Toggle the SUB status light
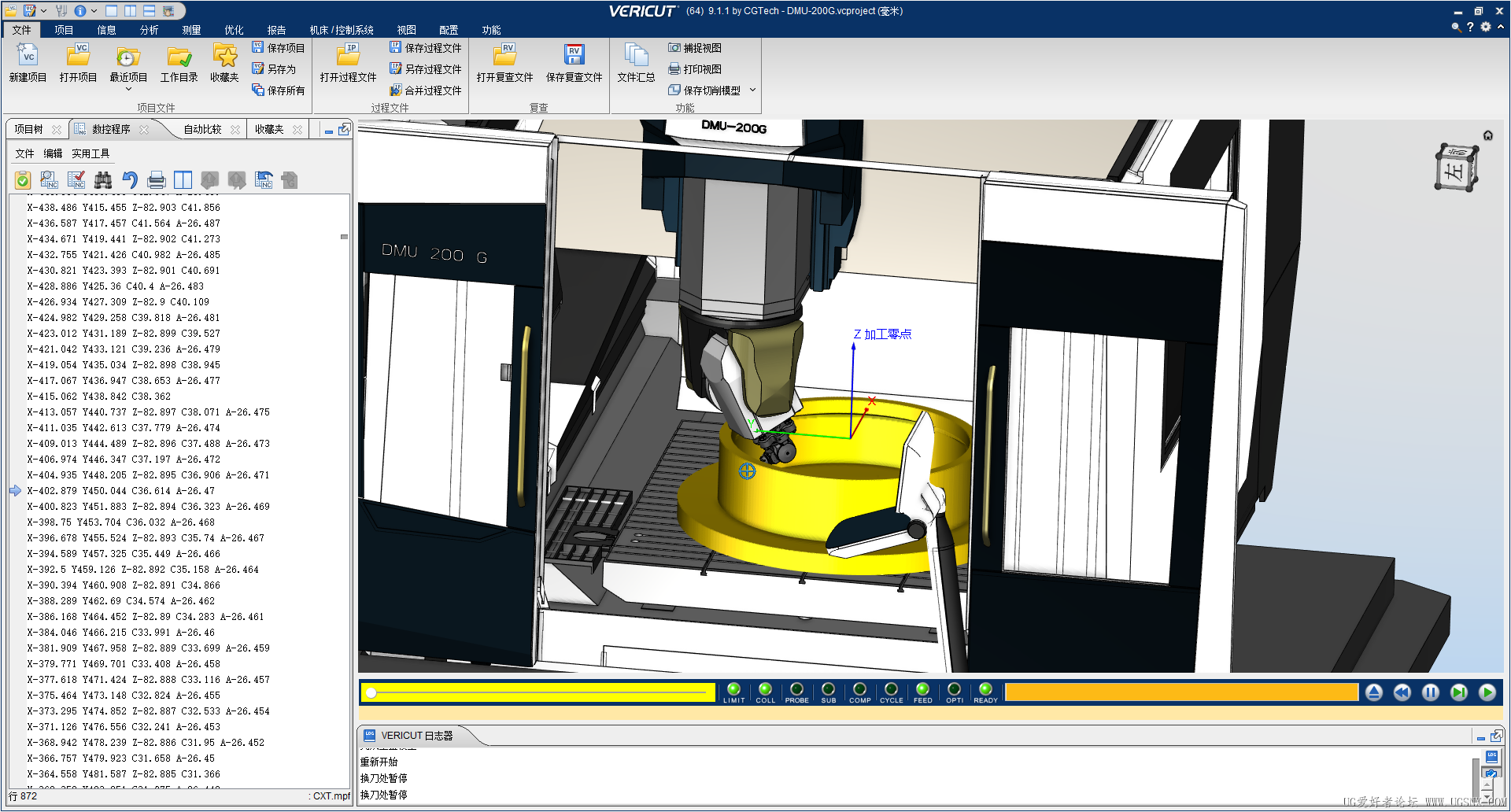The height and width of the screenshot is (812, 1511). click(828, 689)
